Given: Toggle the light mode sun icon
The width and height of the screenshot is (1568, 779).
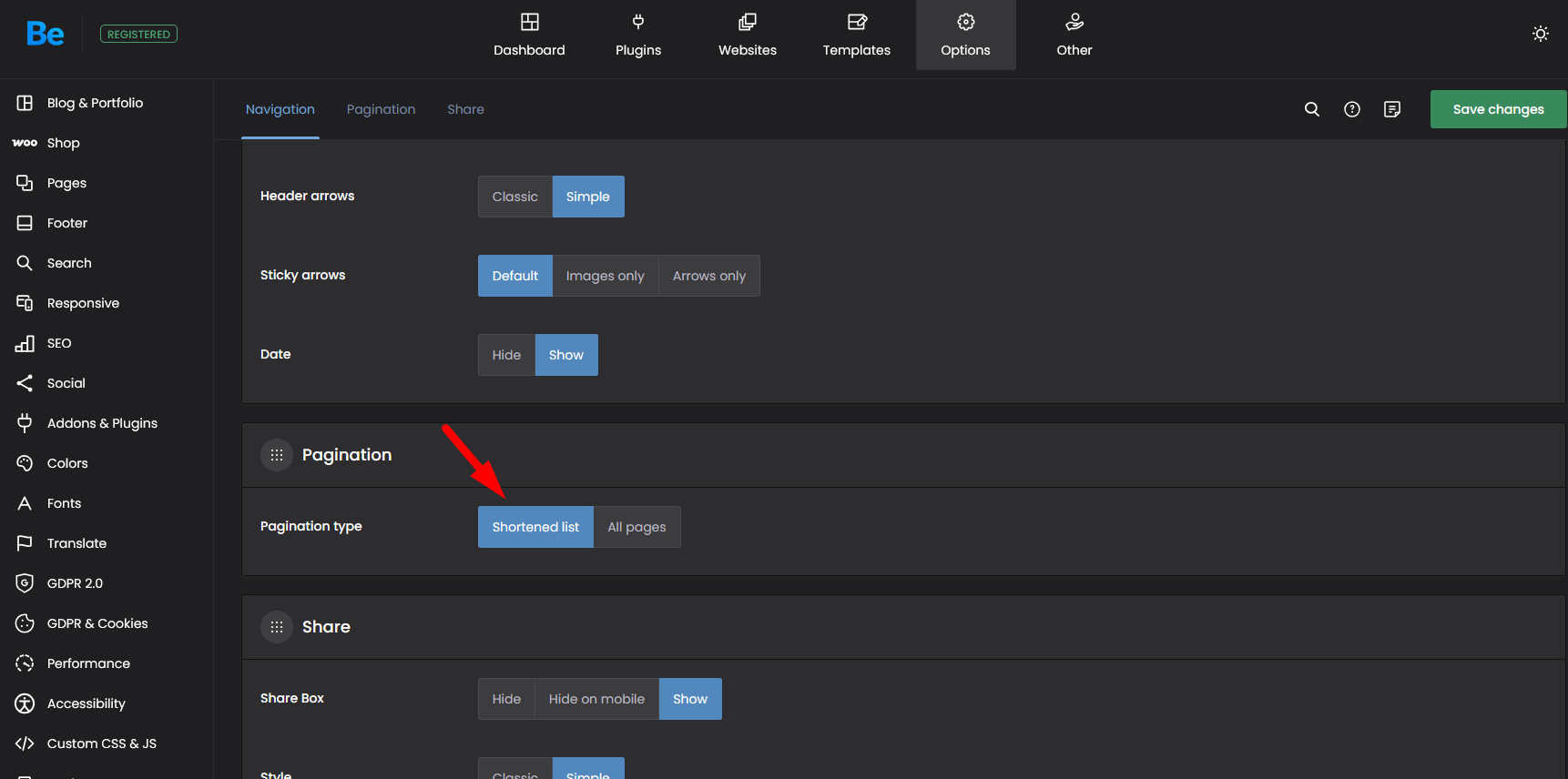Looking at the screenshot, I should 1540,34.
